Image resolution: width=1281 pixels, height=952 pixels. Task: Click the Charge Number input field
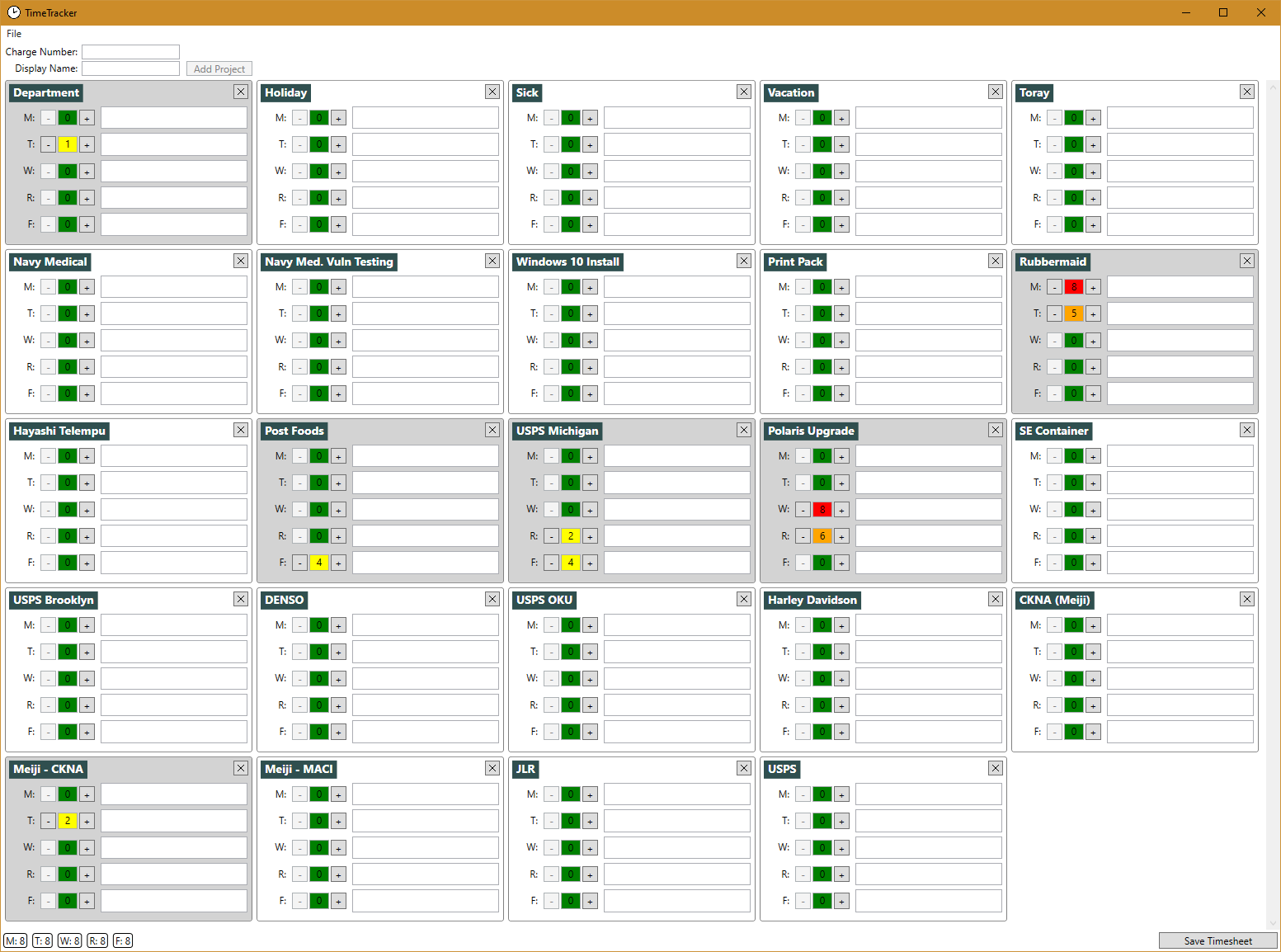click(x=130, y=51)
